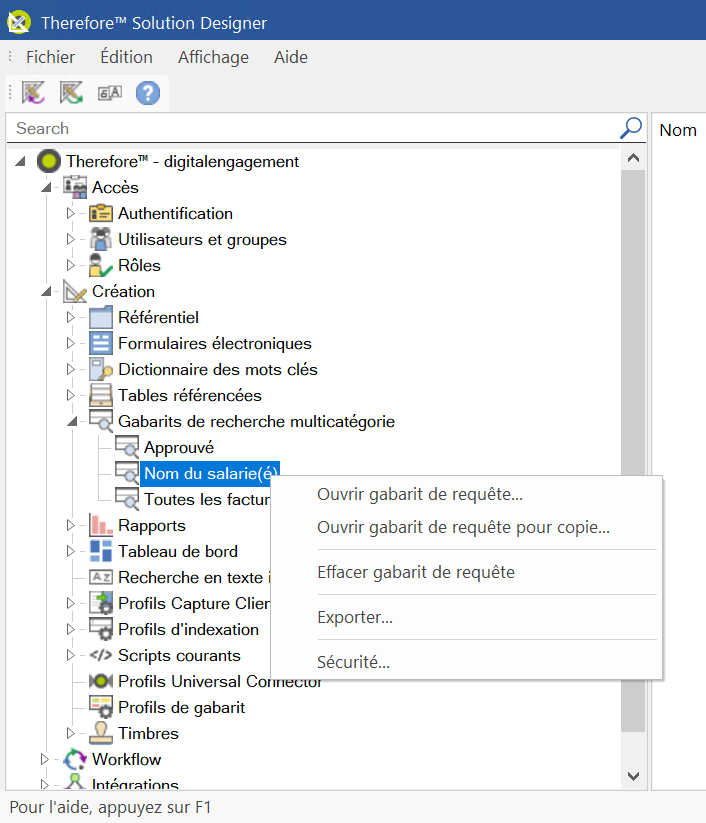Viewport: 706px width, 823px height.
Task: Collapse the Accès tree node
Action: click(x=46, y=187)
